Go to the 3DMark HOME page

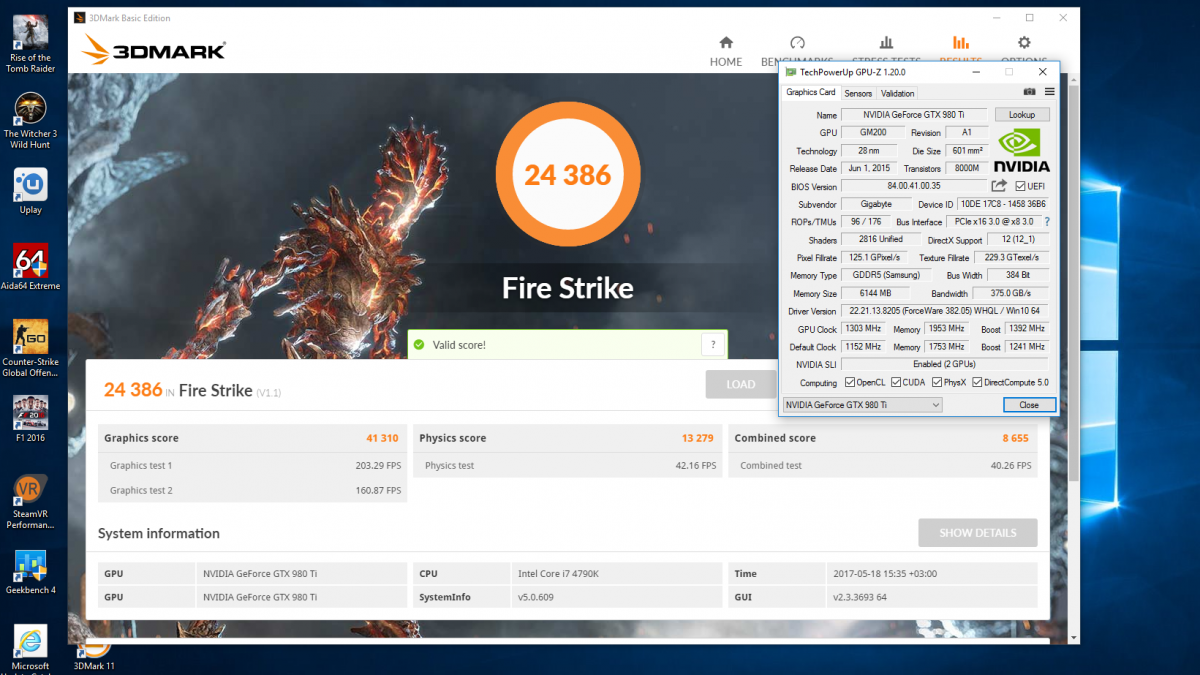pos(726,51)
